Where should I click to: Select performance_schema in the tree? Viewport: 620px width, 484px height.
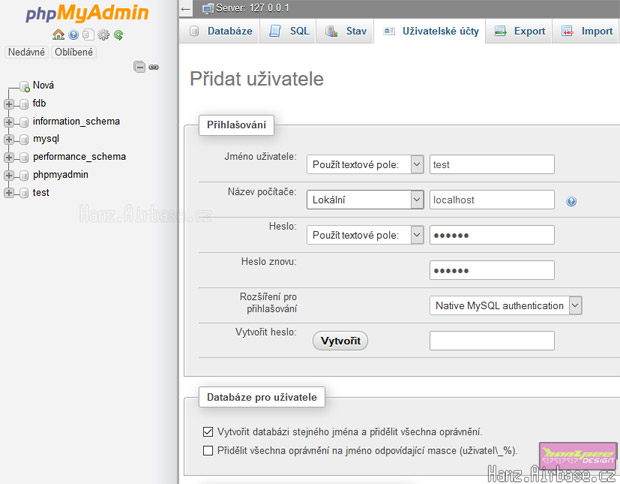(79, 157)
